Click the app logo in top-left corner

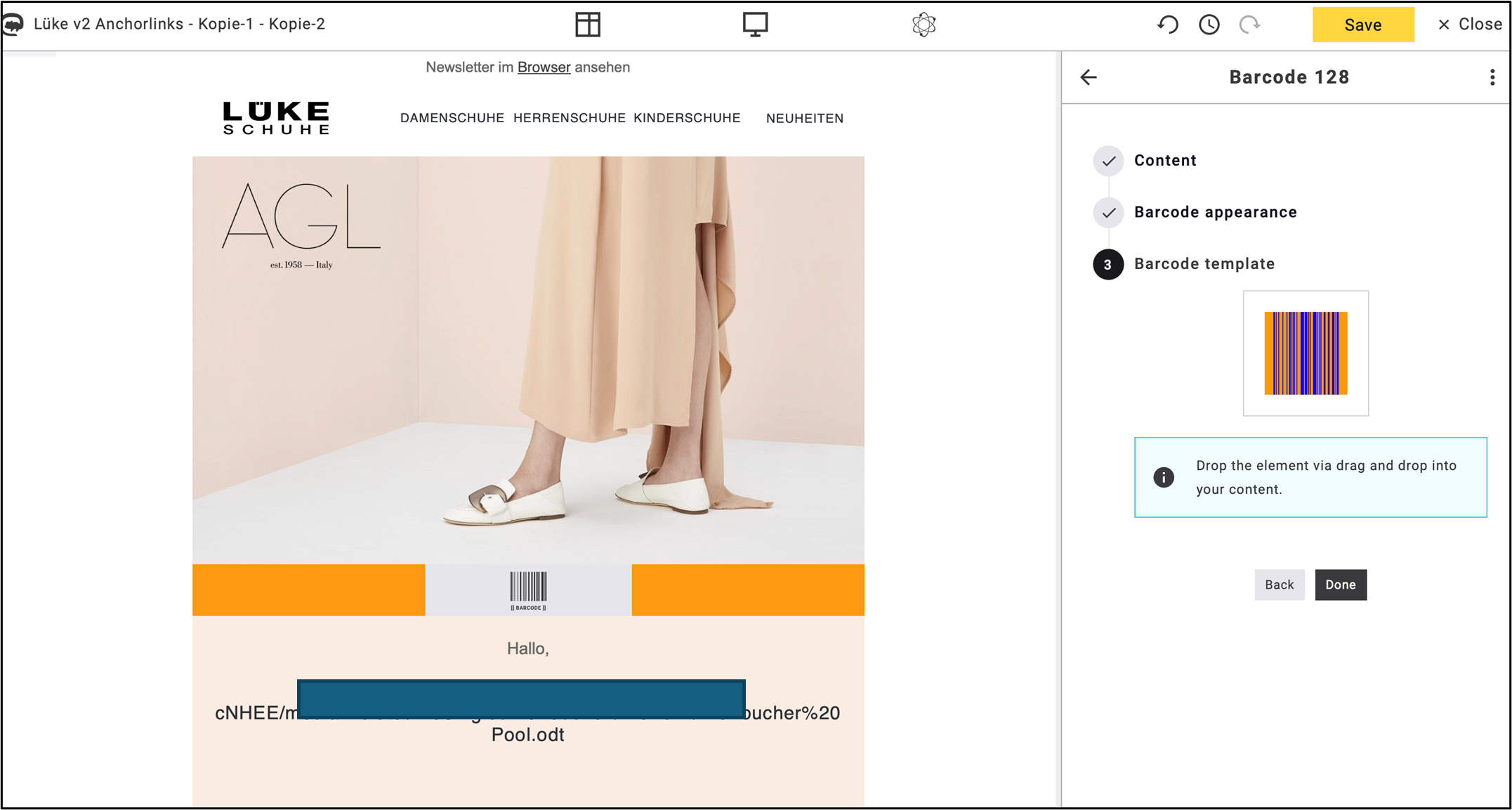point(13,24)
